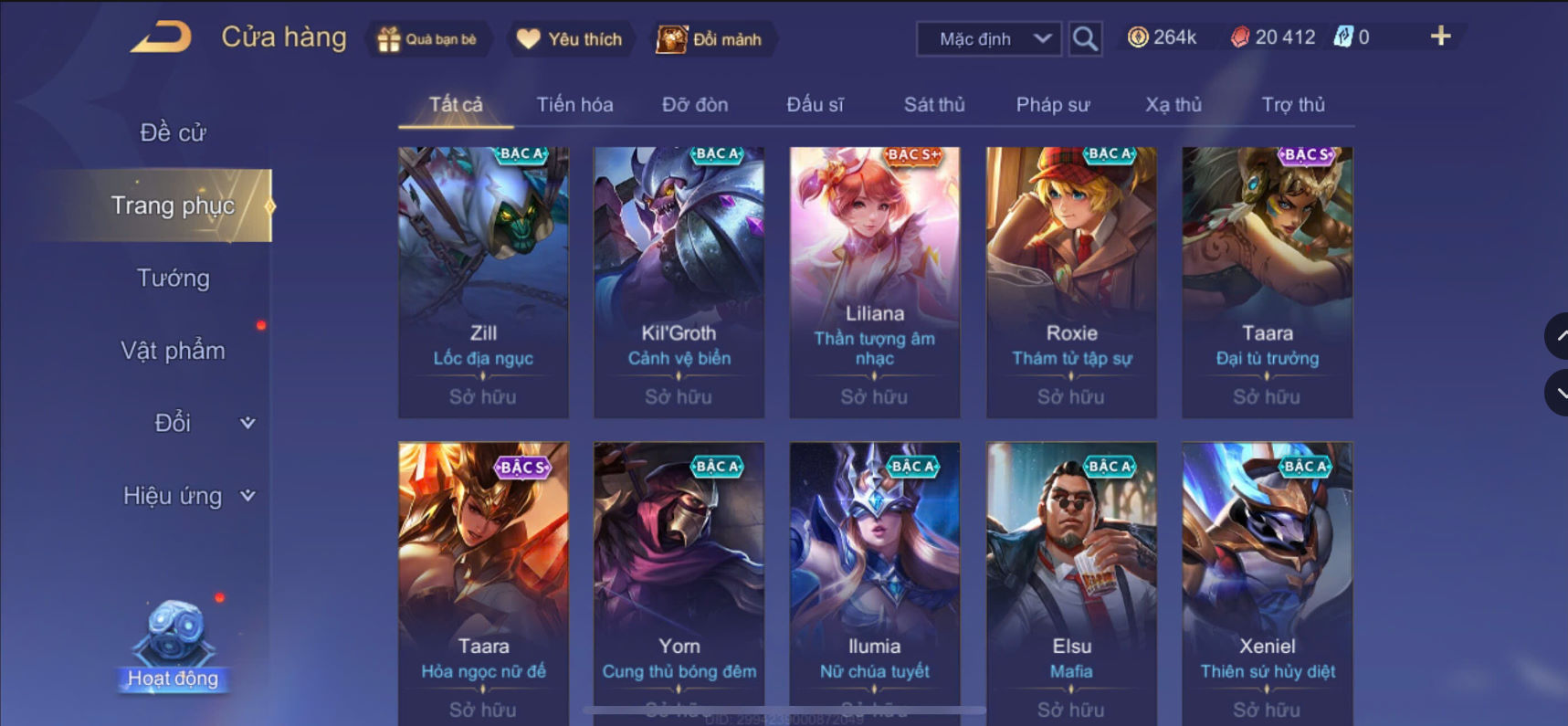
Task: Tap the golden back arrow icon
Action: pos(162,37)
